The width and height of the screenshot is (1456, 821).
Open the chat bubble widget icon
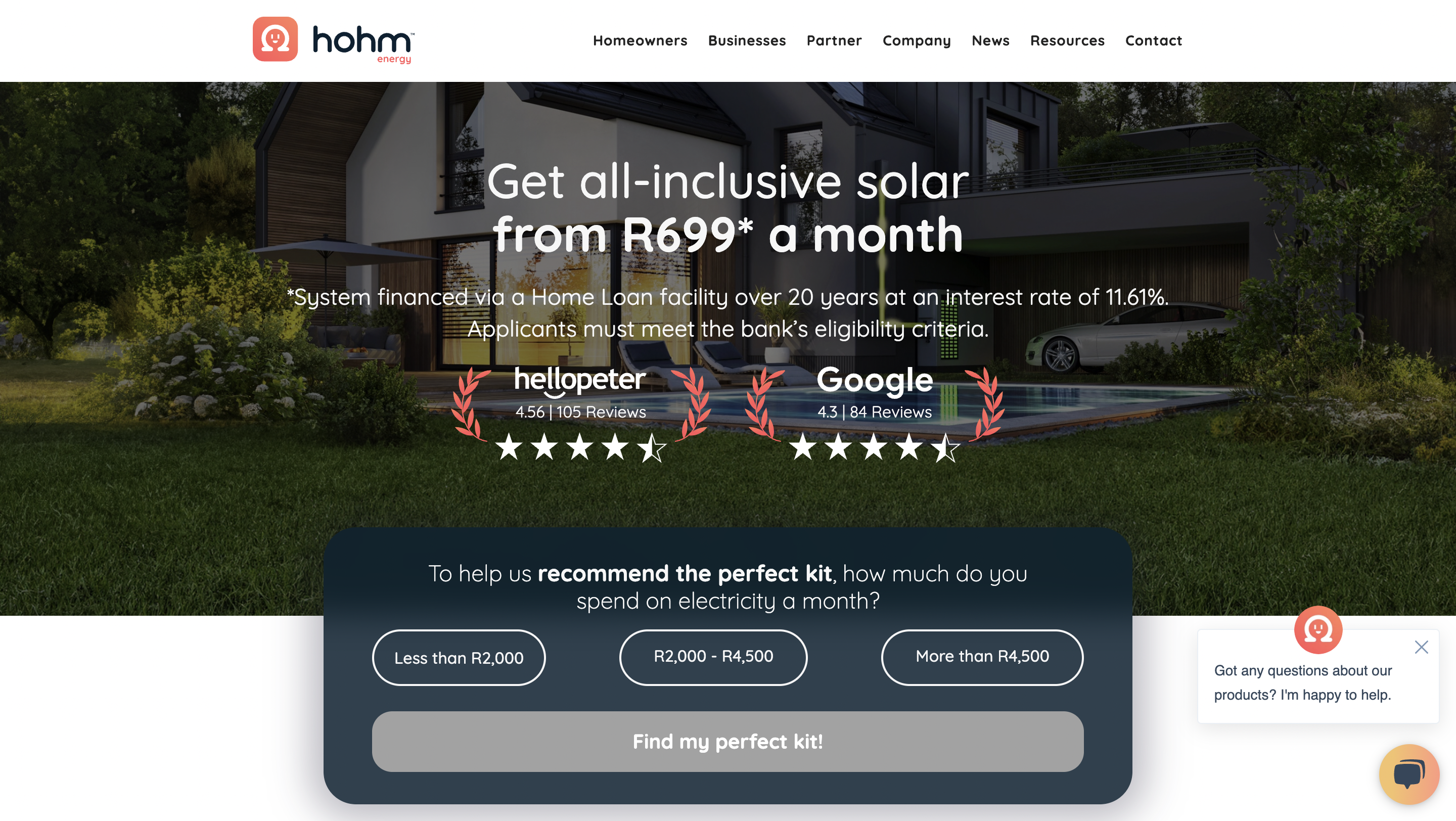1408,773
